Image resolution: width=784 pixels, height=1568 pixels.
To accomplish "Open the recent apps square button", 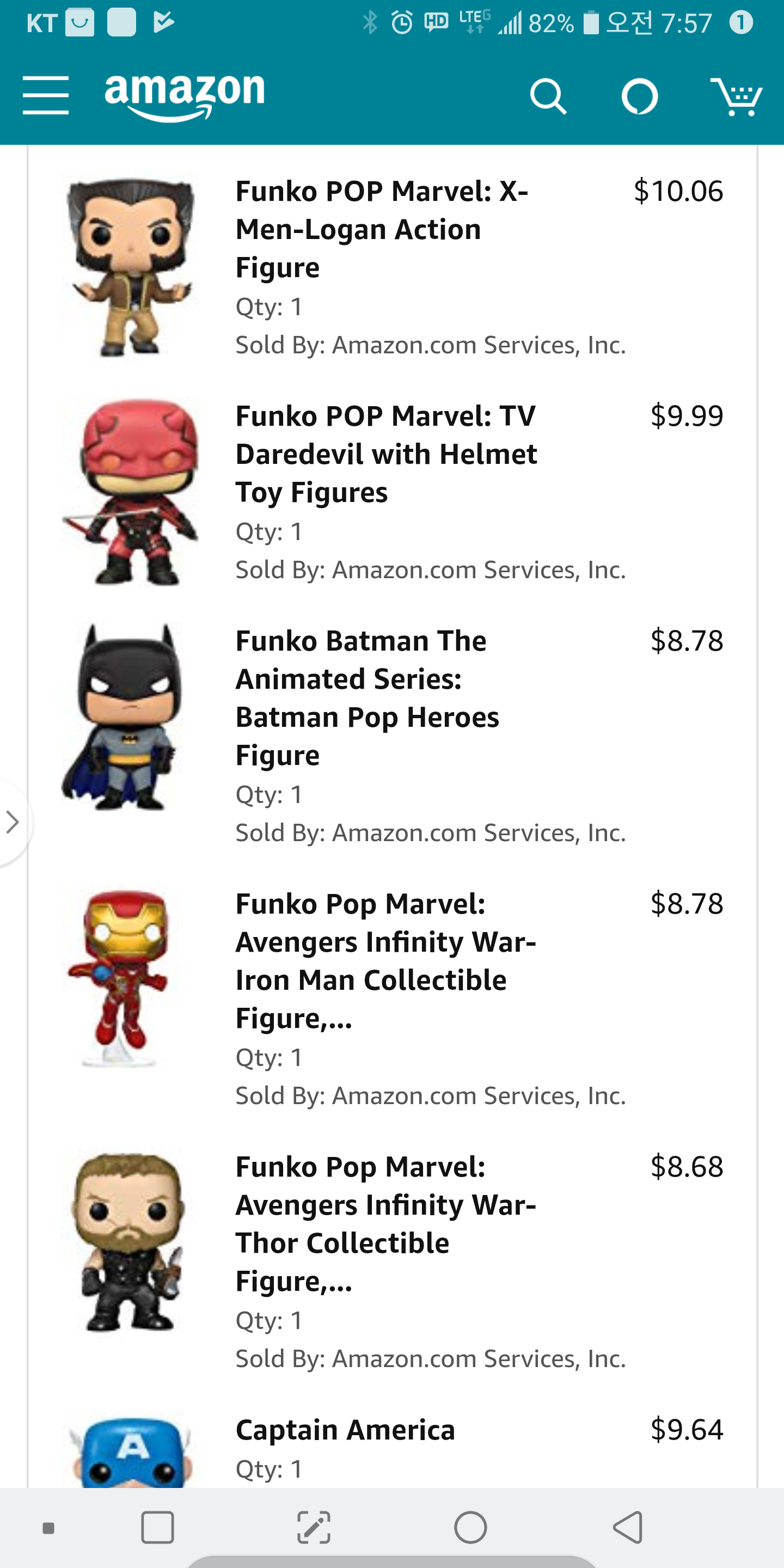I will point(157,1527).
